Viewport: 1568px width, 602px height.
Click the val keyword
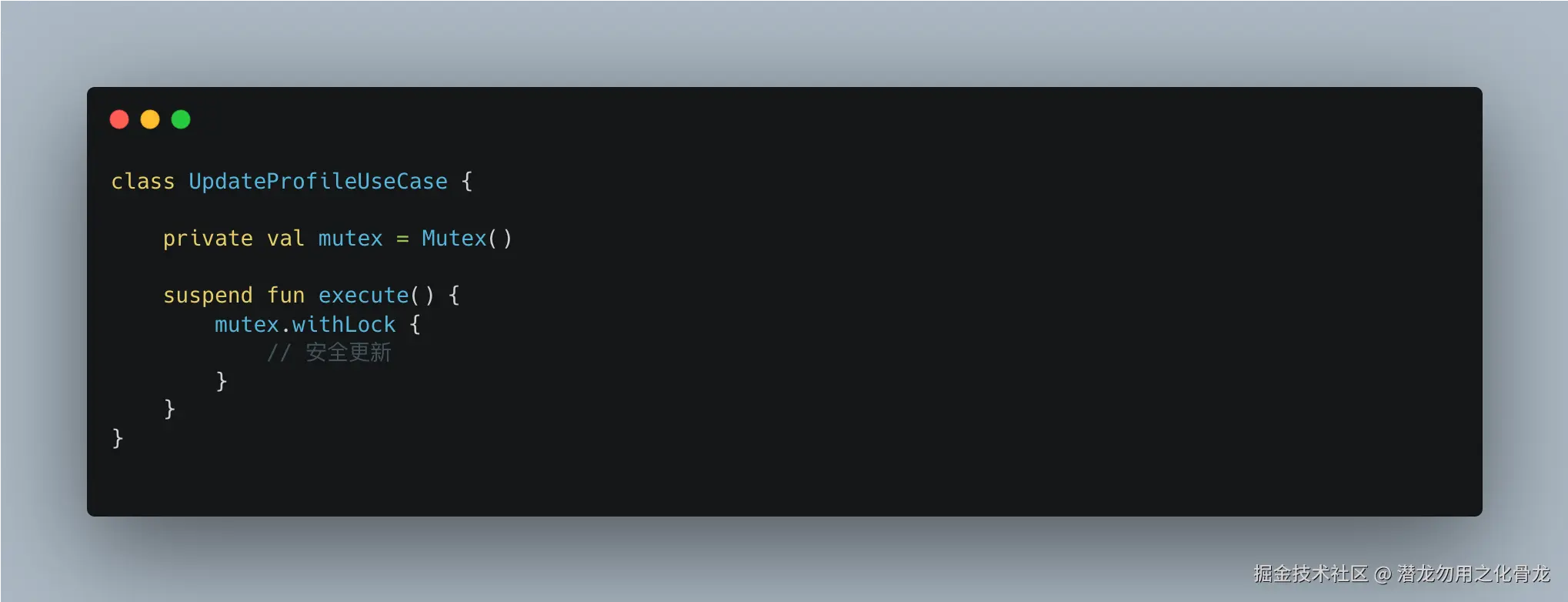[285, 239]
